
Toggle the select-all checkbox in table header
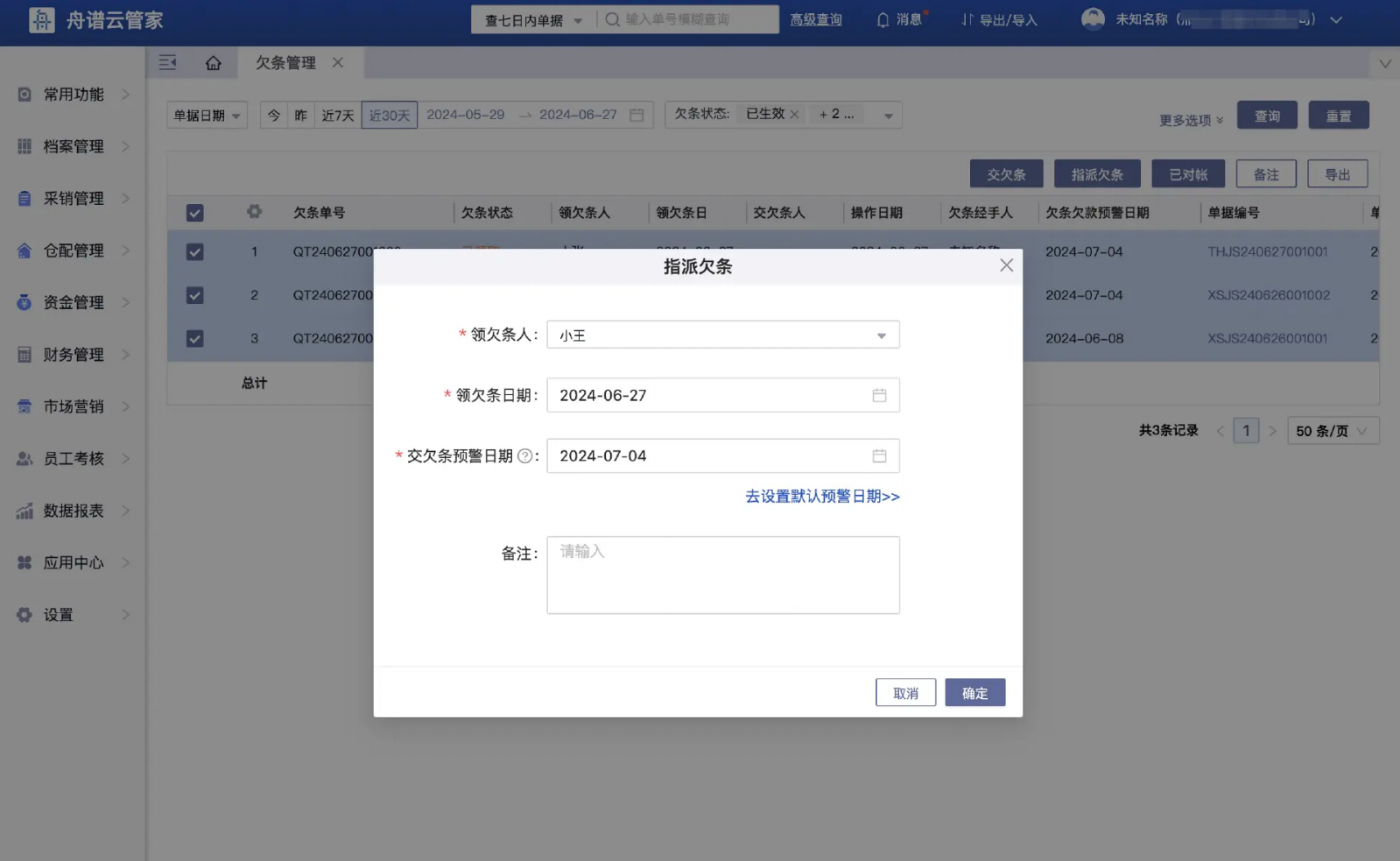[x=194, y=213]
